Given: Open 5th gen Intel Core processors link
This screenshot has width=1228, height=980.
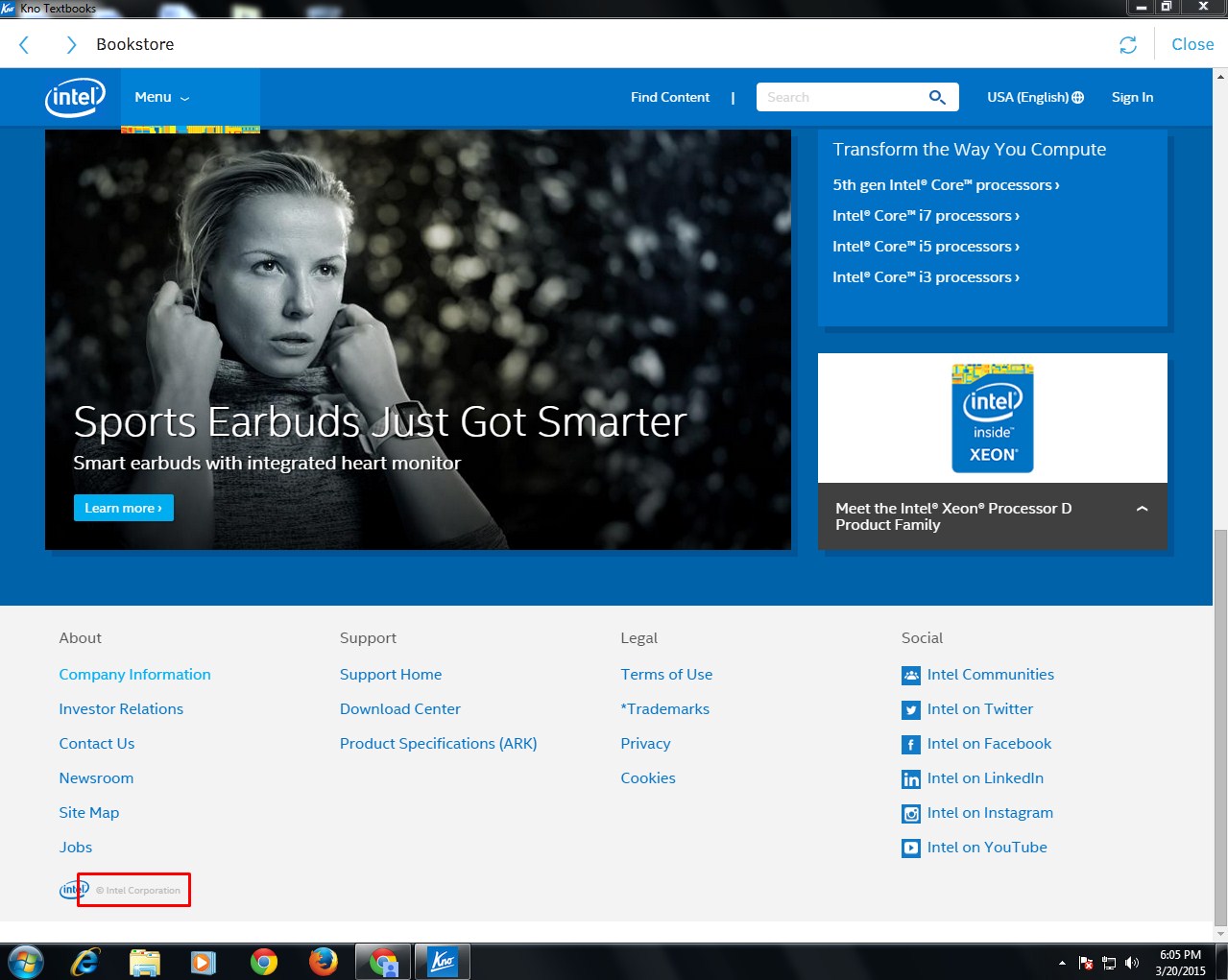Looking at the screenshot, I should click(x=946, y=185).
